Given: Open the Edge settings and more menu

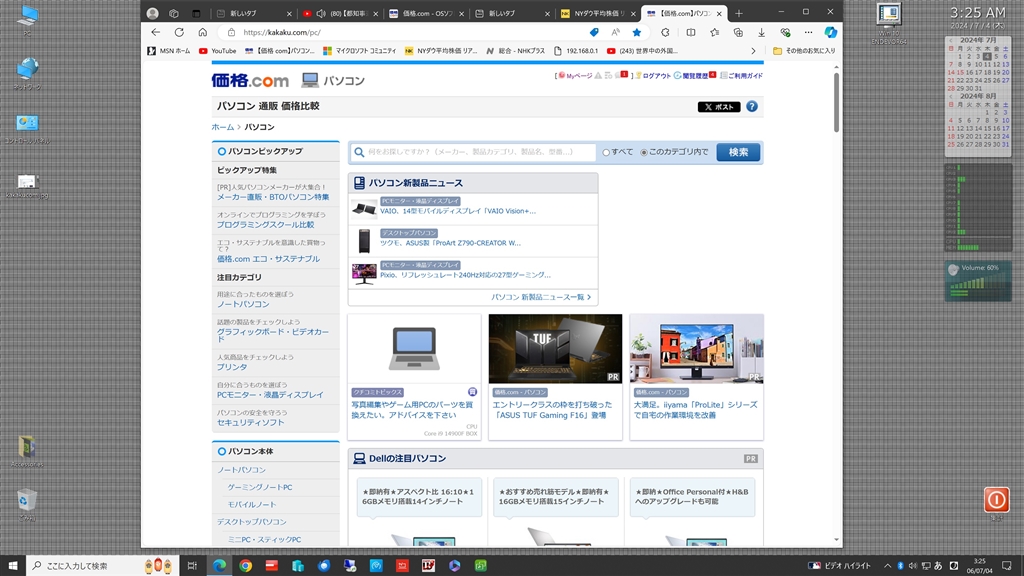Looking at the screenshot, I should [808, 32].
